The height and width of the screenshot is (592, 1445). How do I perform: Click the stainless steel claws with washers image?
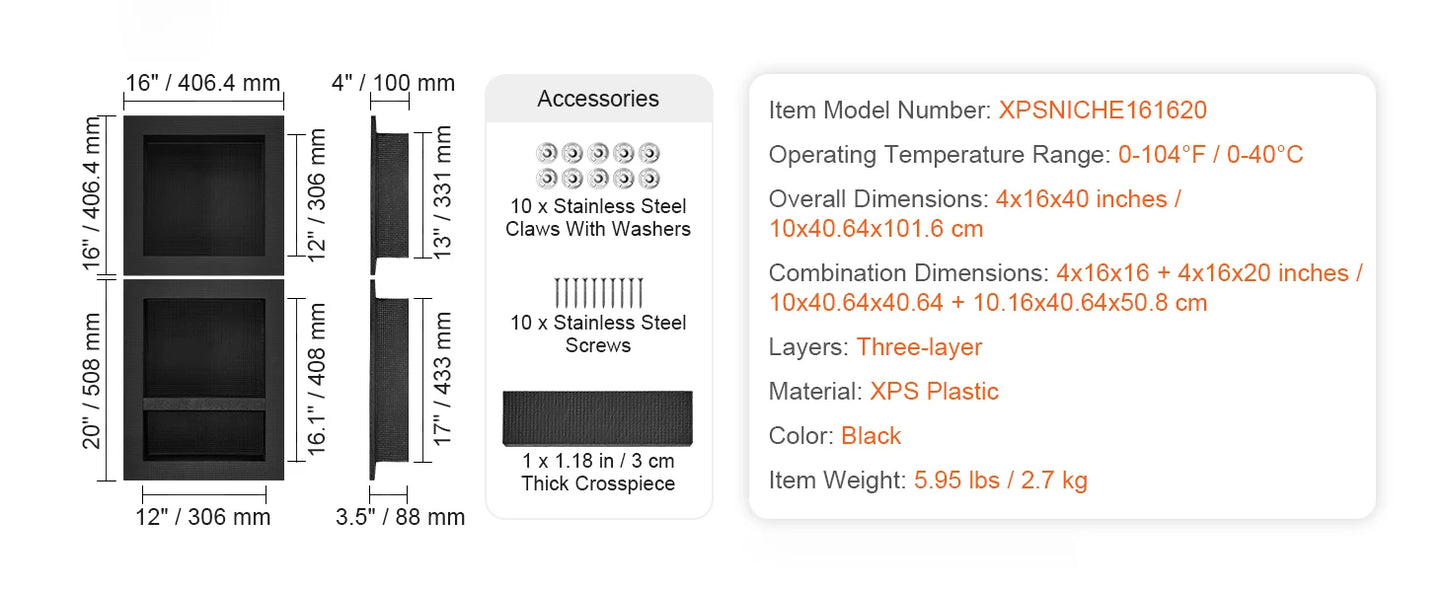tap(598, 166)
